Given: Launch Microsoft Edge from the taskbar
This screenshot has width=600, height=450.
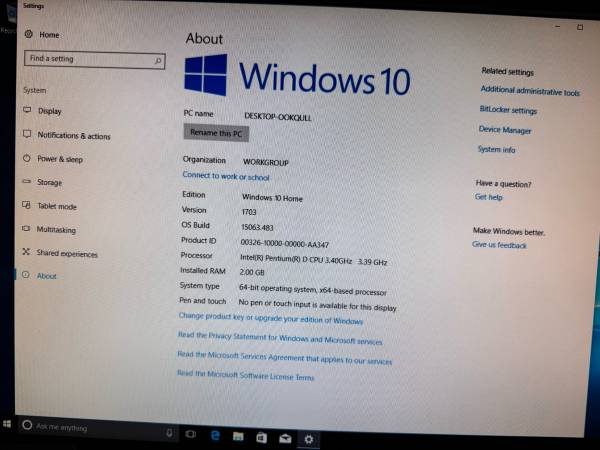Looking at the screenshot, I should [x=215, y=436].
